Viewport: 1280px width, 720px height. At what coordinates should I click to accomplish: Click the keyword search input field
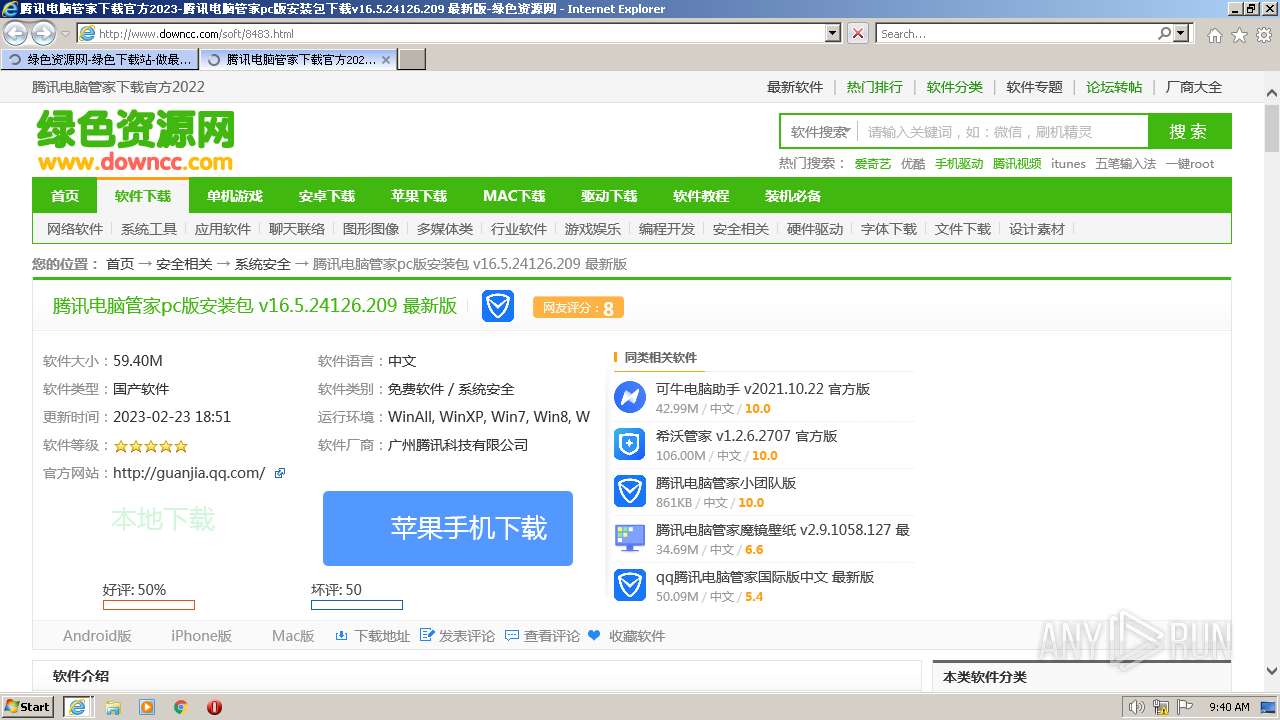[x=1003, y=132]
